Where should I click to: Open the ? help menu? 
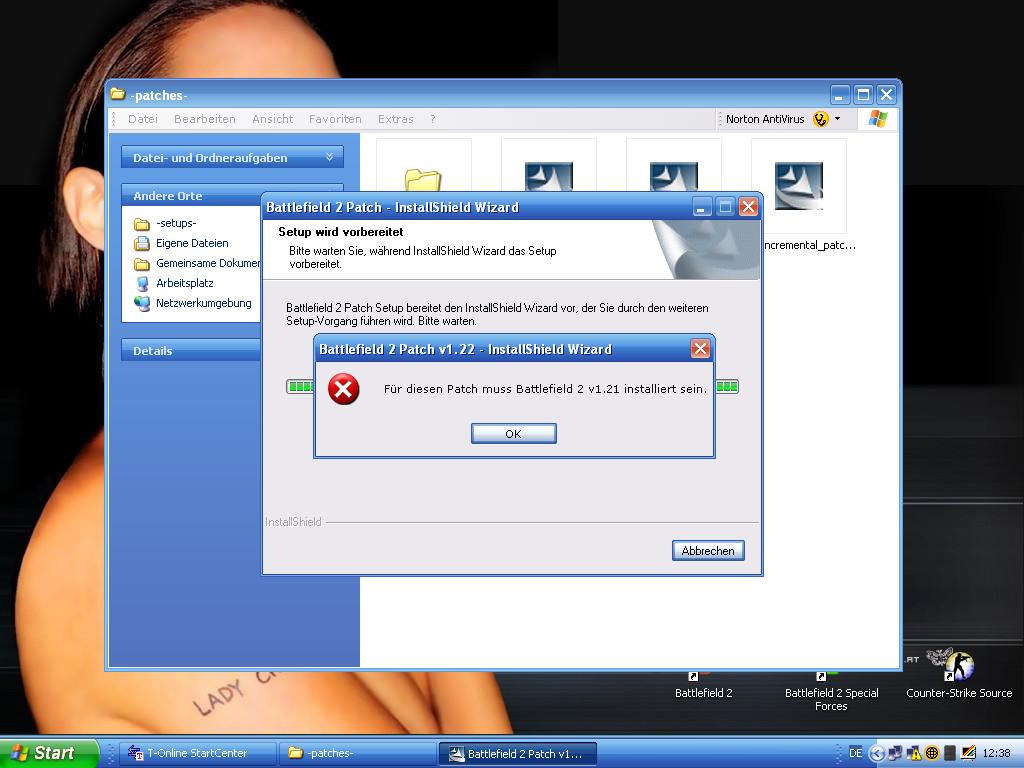tap(432, 119)
